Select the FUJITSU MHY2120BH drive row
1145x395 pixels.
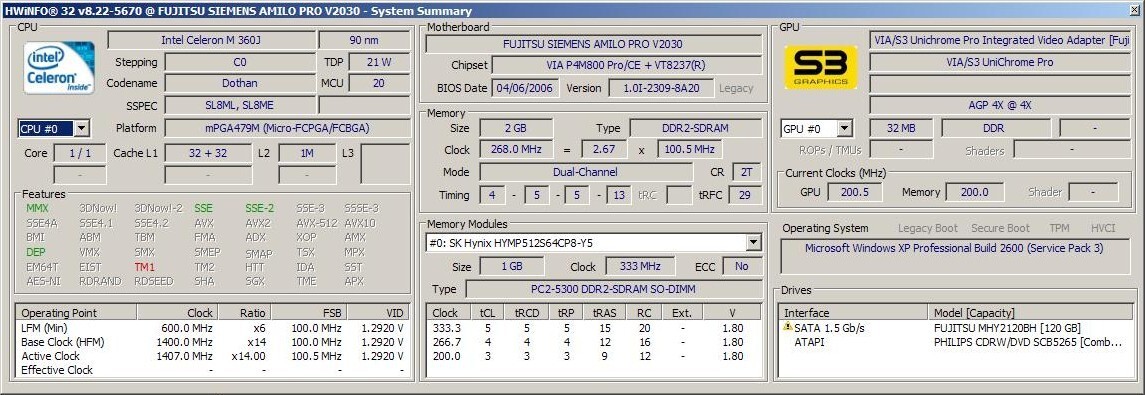[x=957, y=328]
